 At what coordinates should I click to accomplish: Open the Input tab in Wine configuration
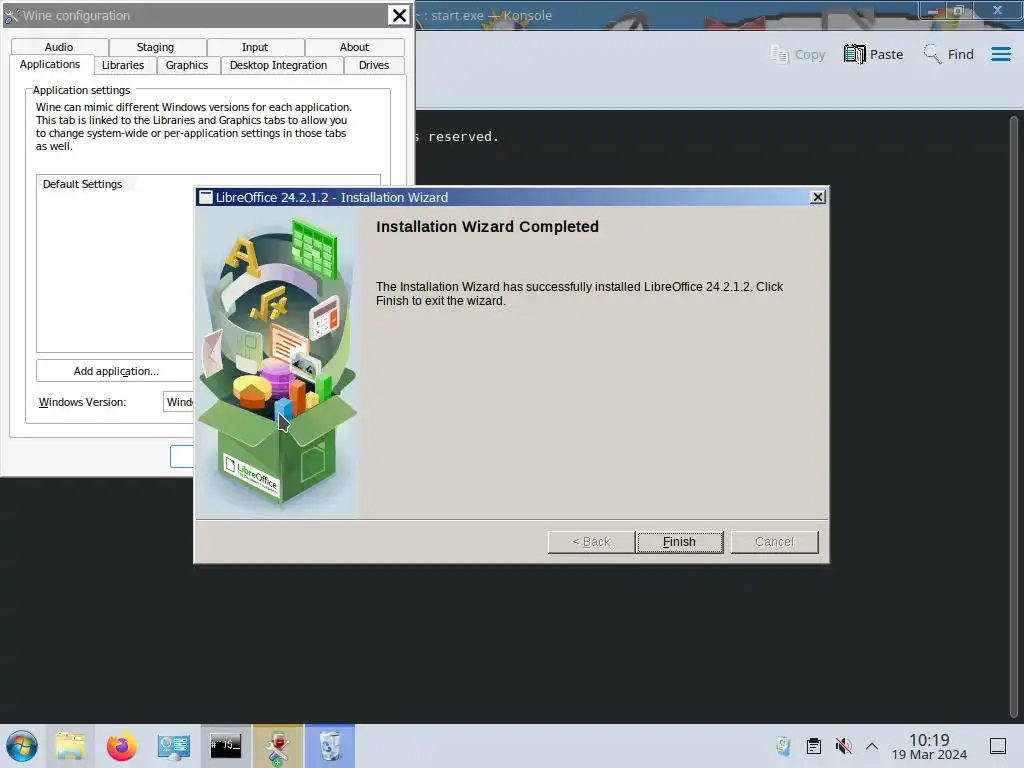tap(255, 47)
